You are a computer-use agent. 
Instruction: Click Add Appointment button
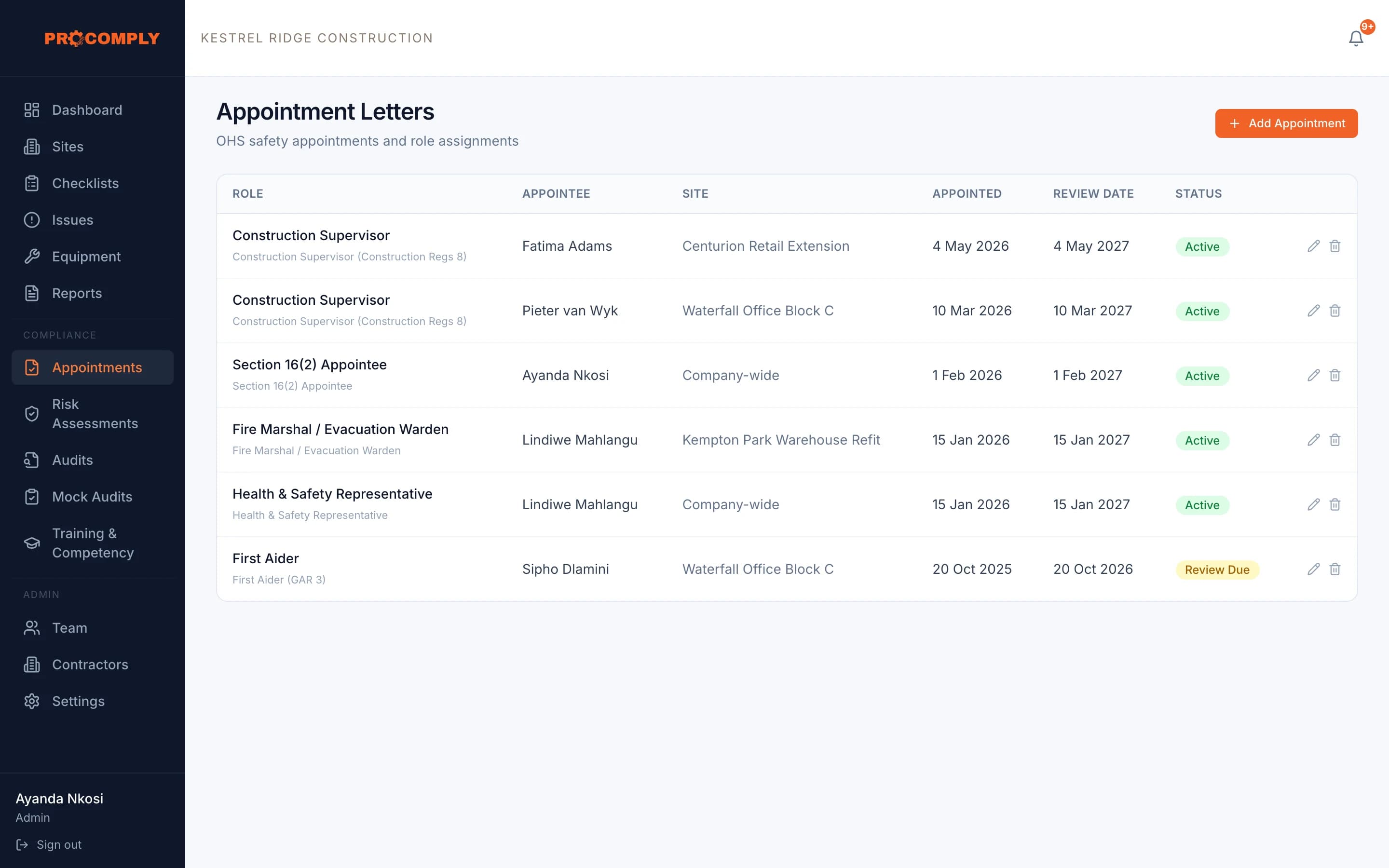coord(1286,123)
